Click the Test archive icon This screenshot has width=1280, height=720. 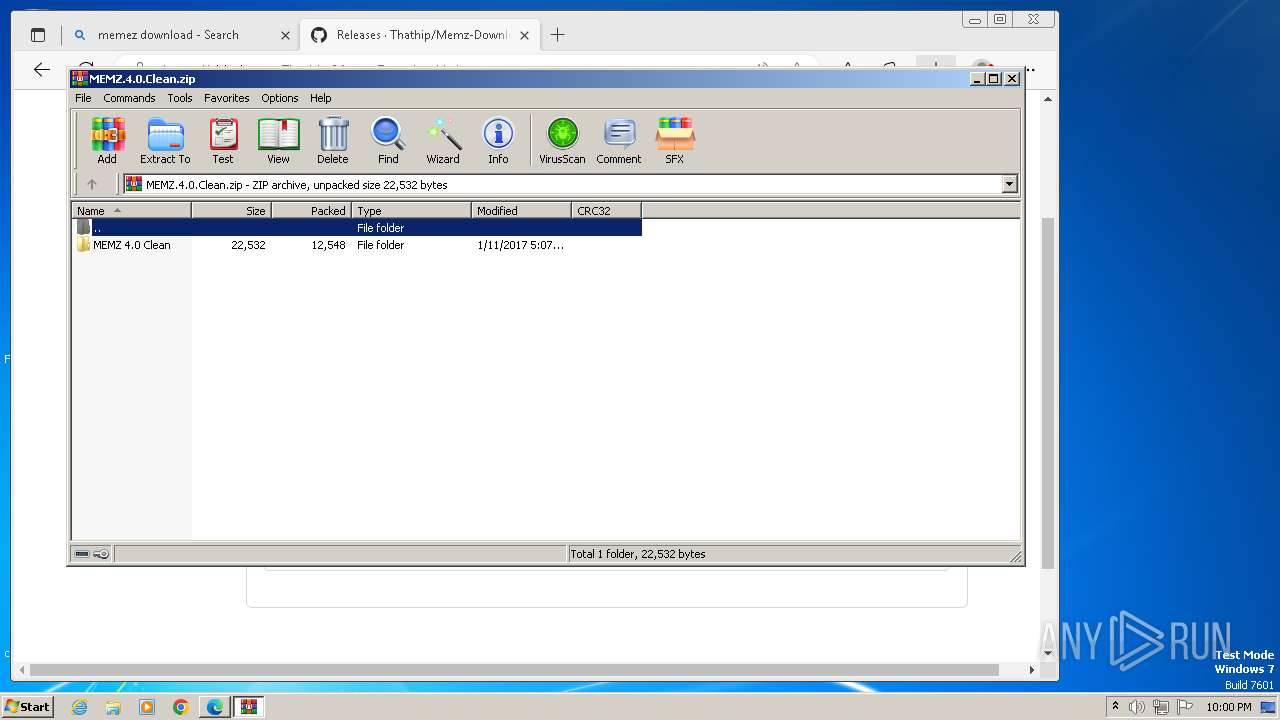pos(223,140)
